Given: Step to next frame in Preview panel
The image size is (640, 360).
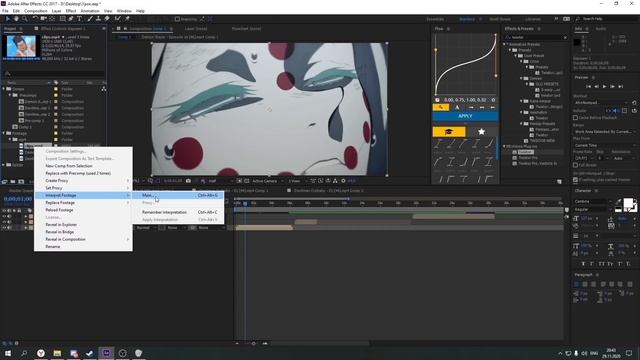Looking at the screenshot, I should click(x=612, y=87).
